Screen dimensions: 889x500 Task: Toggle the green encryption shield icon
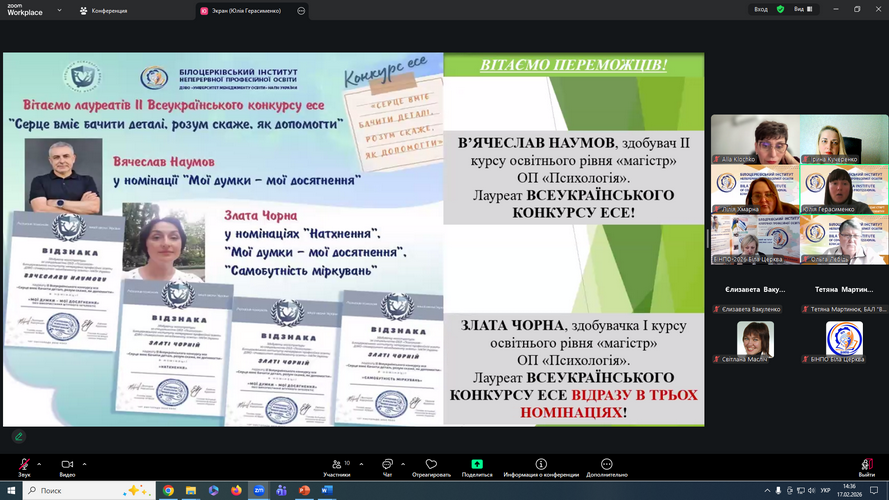pos(780,9)
